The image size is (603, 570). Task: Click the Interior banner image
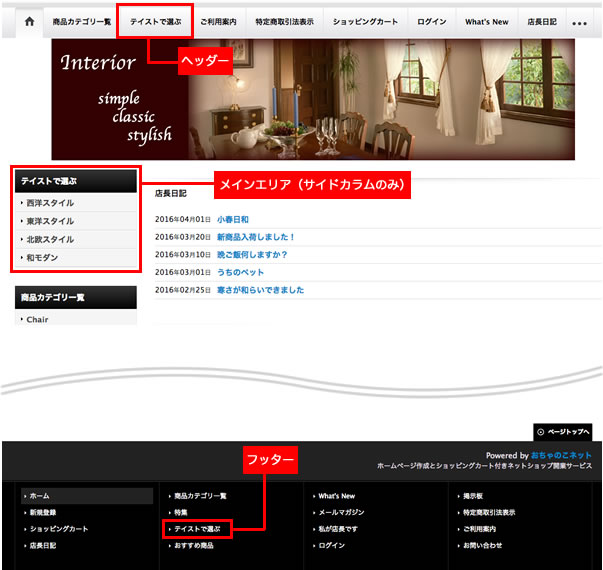click(313, 99)
